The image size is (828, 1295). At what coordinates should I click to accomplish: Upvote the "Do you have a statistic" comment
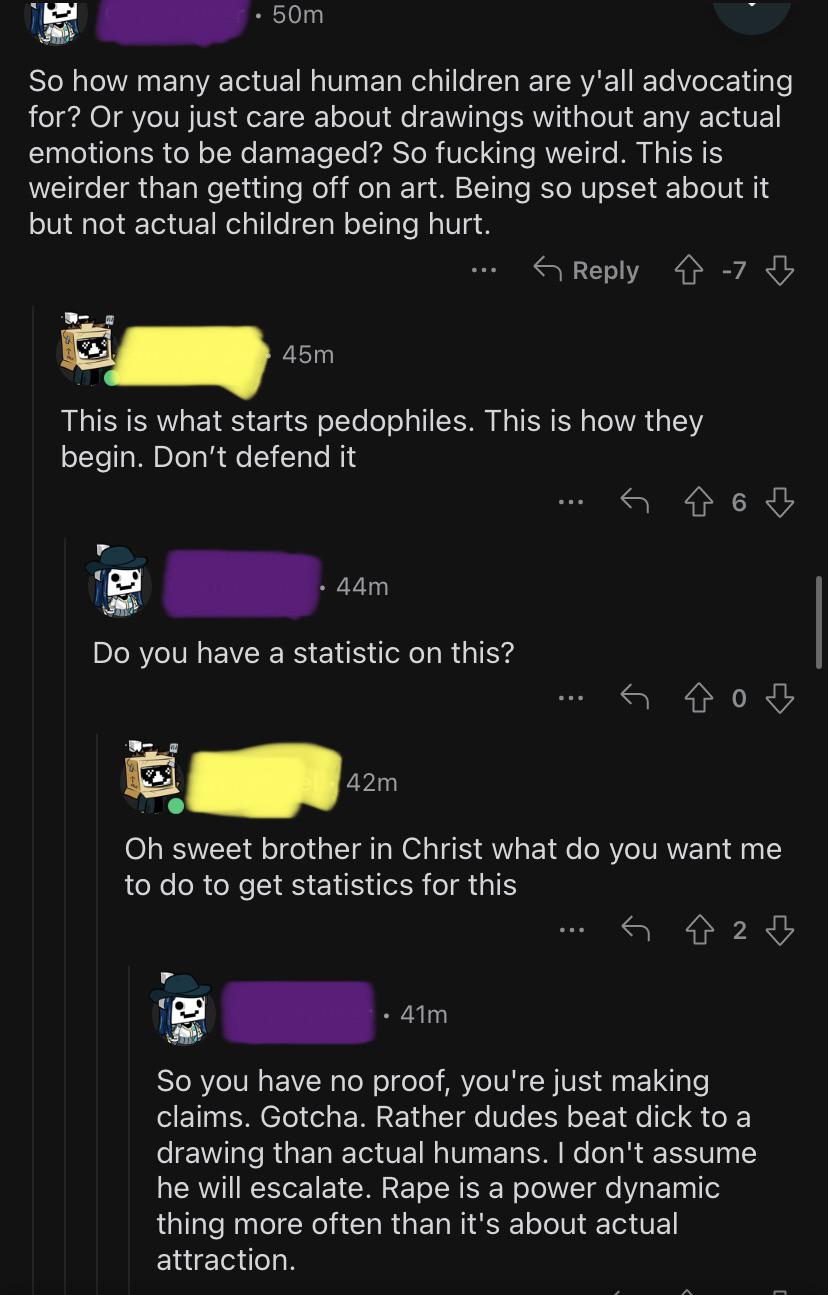pos(699,698)
